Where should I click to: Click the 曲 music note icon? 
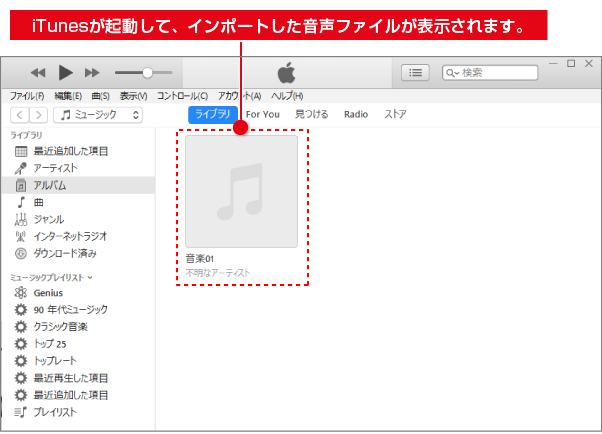(21, 202)
